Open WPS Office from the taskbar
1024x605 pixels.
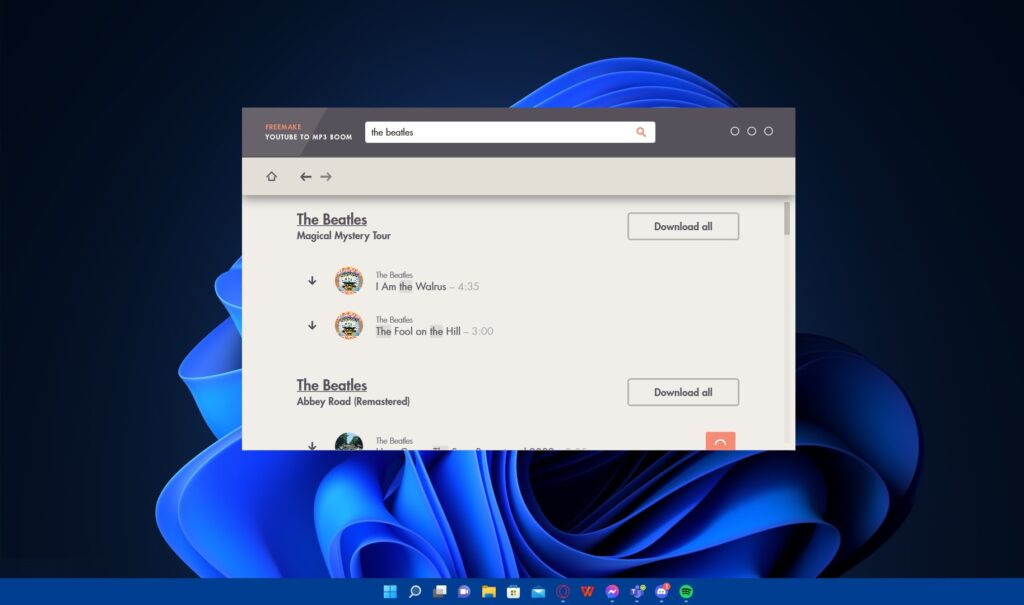587,591
